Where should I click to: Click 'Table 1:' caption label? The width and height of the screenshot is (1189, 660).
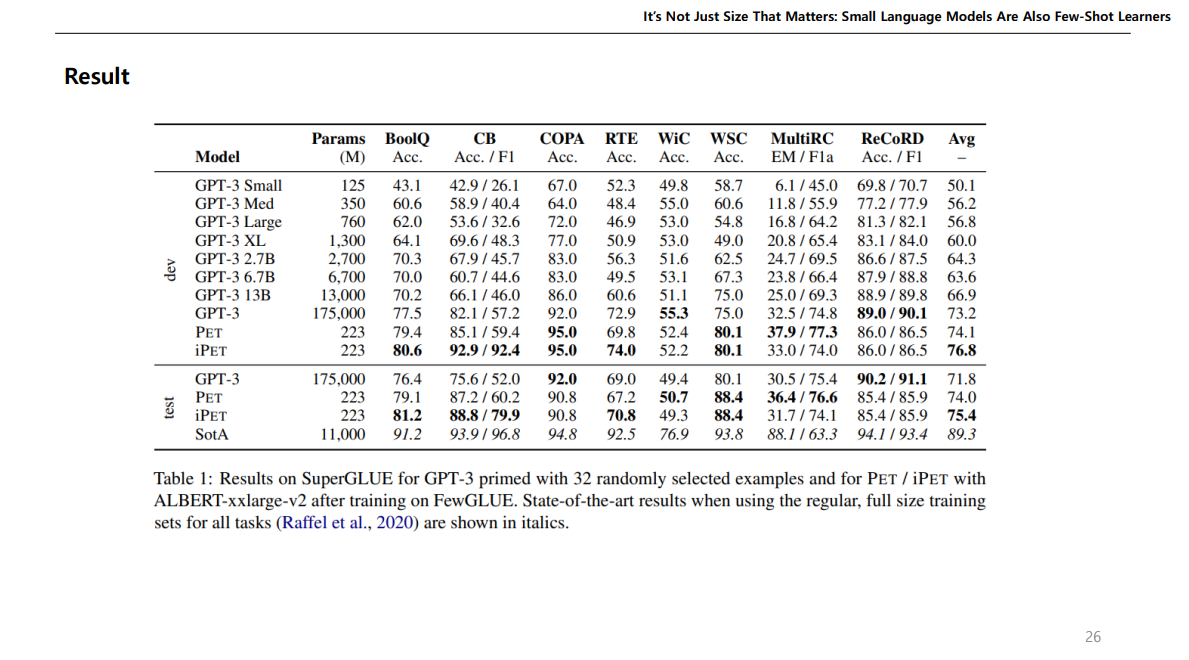[x=182, y=479]
